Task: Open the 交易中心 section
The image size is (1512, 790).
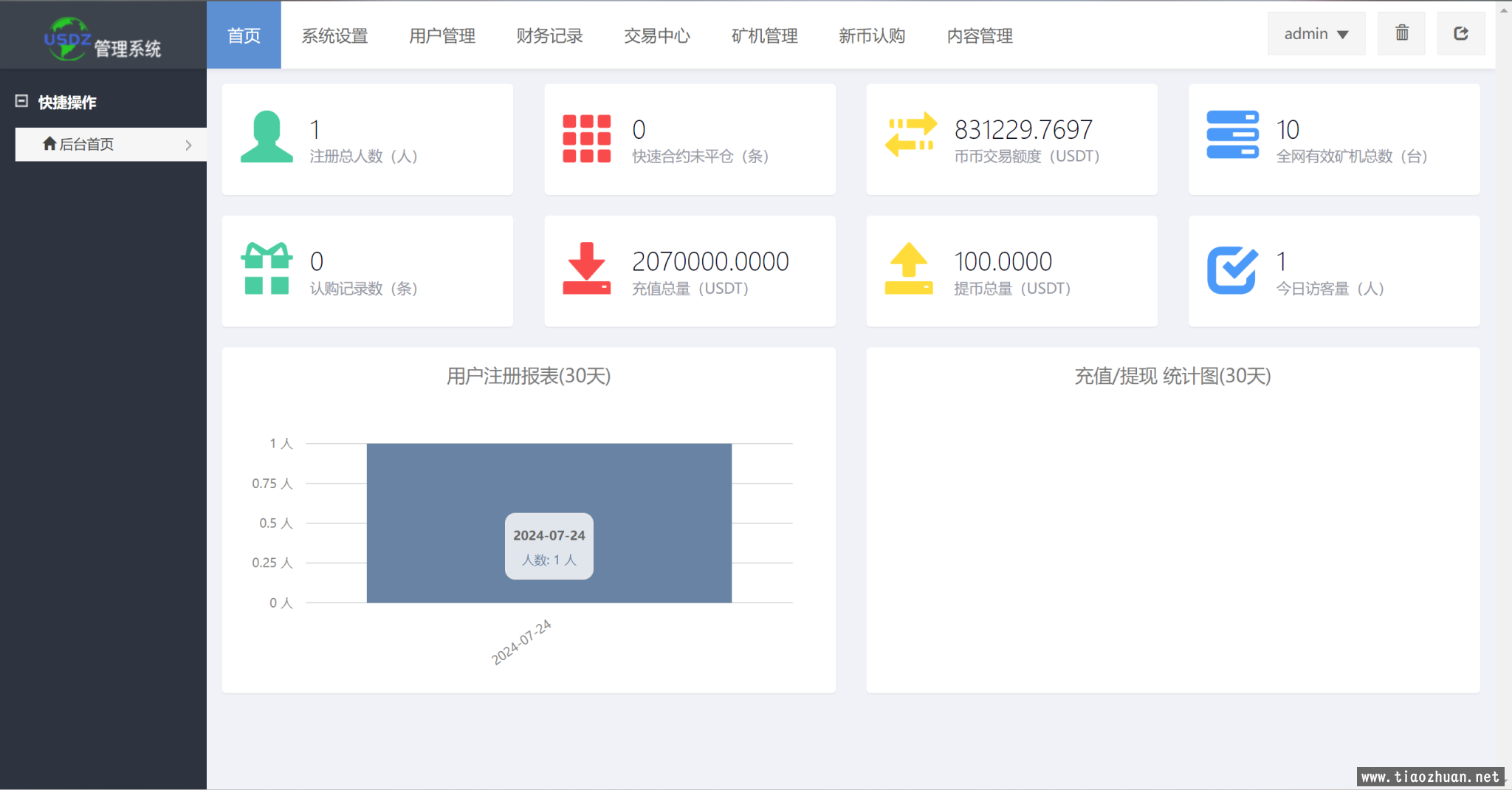Action: tap(657, 35)
